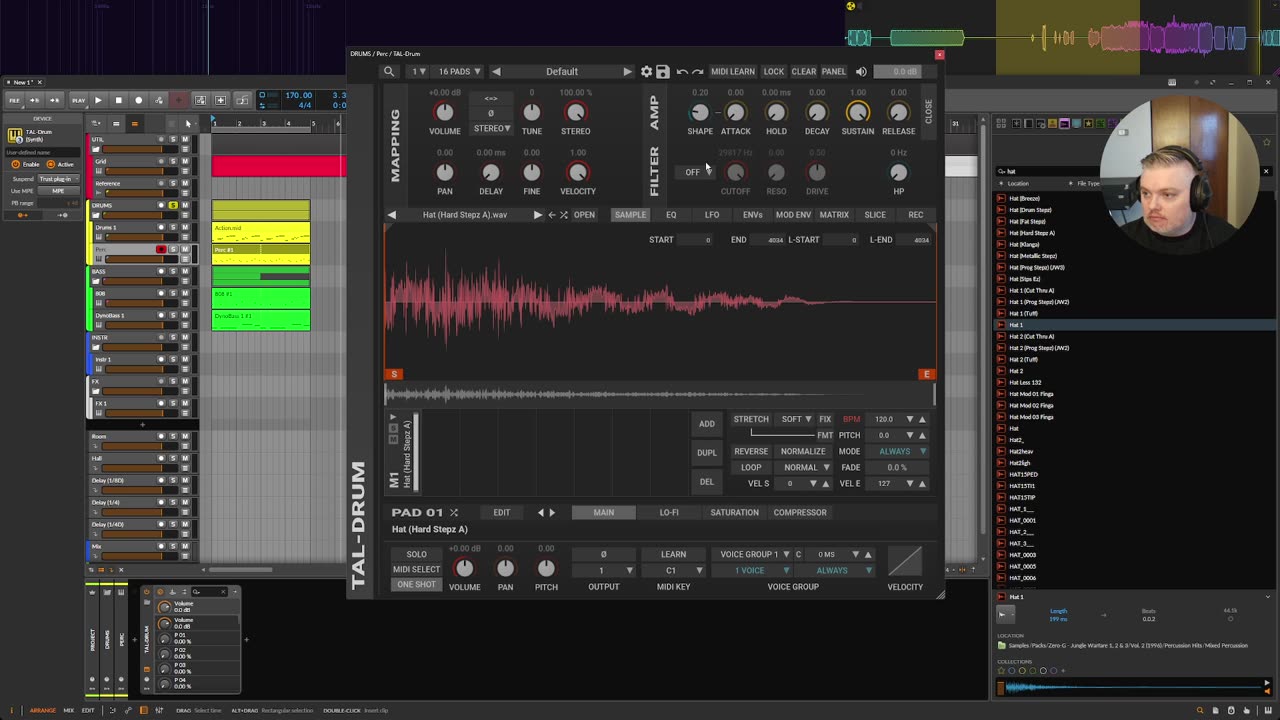1280x720 pixels.
Task: Randomize sample with shuffle icon
Action: point(563,215)
